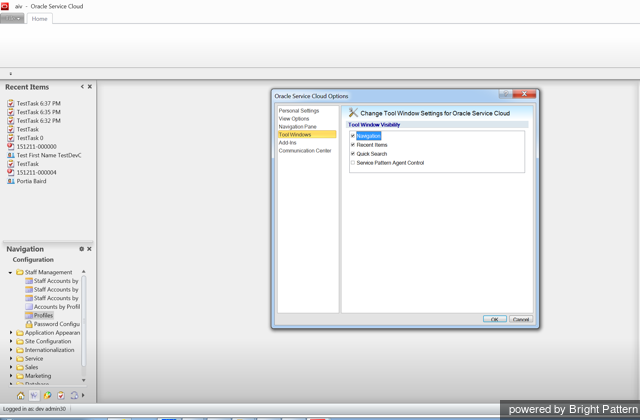The width and height of the screenshot is (640, 420).
Task: Click navigation tree scroll down arrow
Action: (x=84, y=380)
